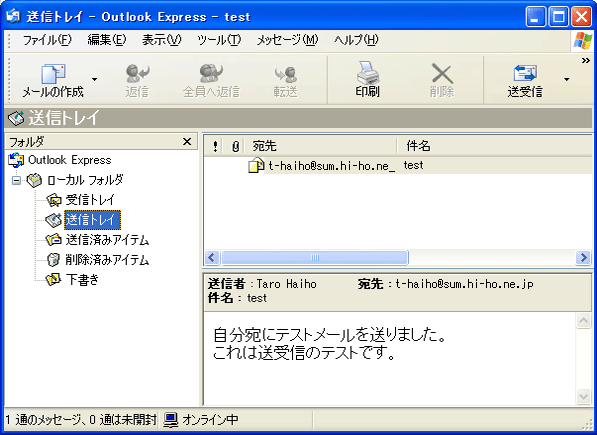The width and height of the screenshot is (597, 435).
Task: Open the 削除済みアイテム deleted items folder
Action: pyautogui.click(x=107, y=260)
